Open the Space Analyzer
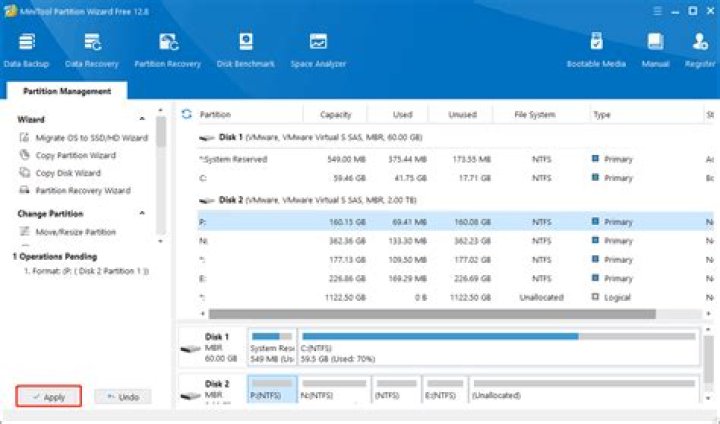720x424 pixels. [318, 51]
